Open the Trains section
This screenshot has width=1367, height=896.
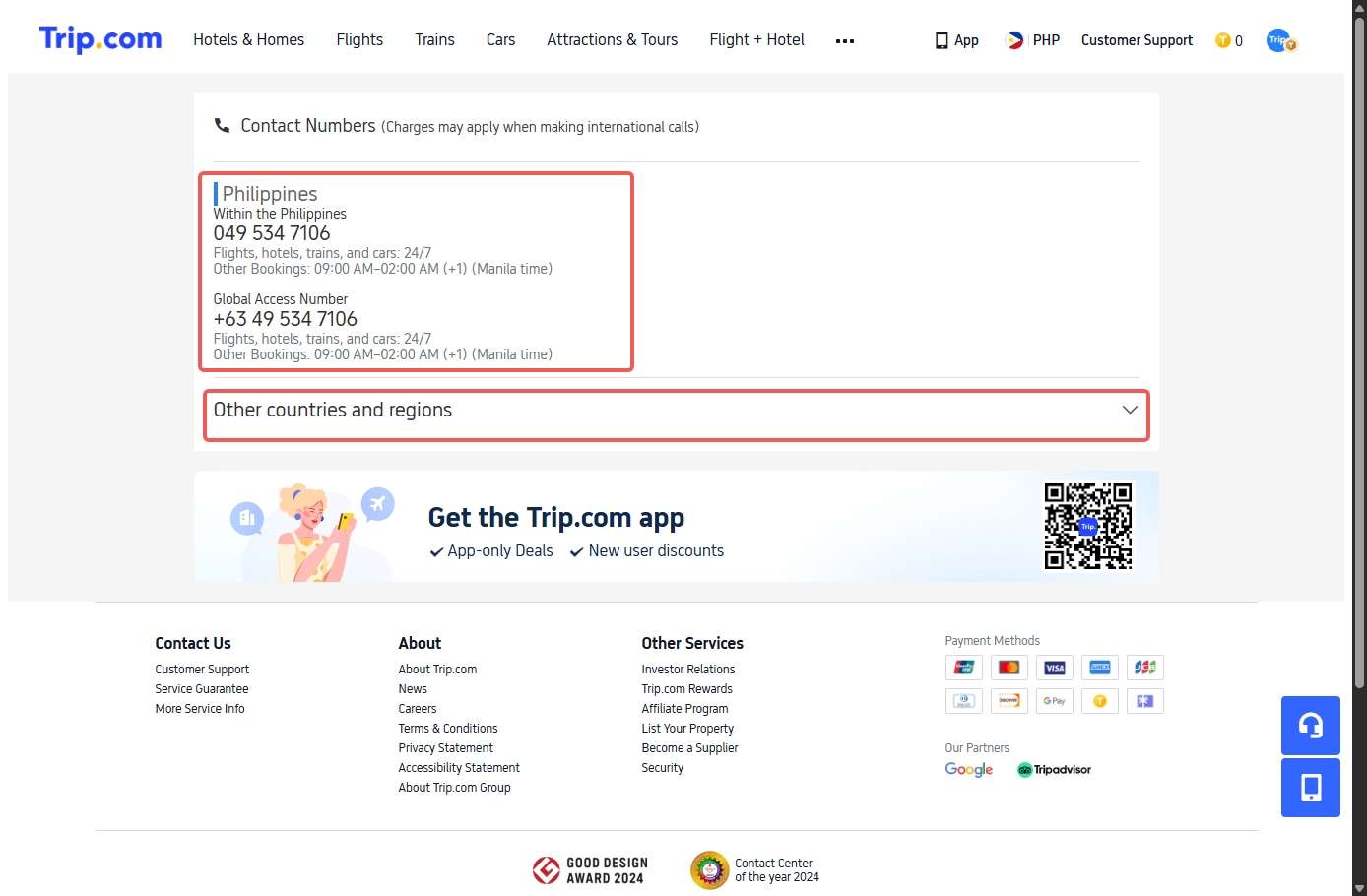click(434, 39)
